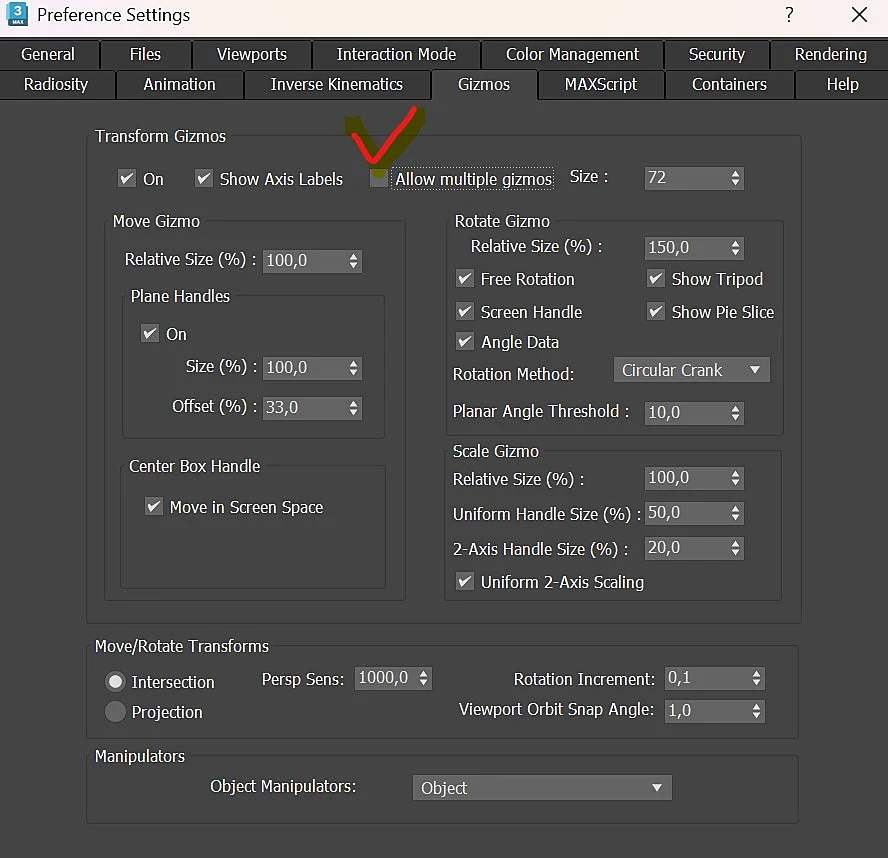
Task: Click Rotation Increment spinner arrows
Action: [x=756, y=678]
